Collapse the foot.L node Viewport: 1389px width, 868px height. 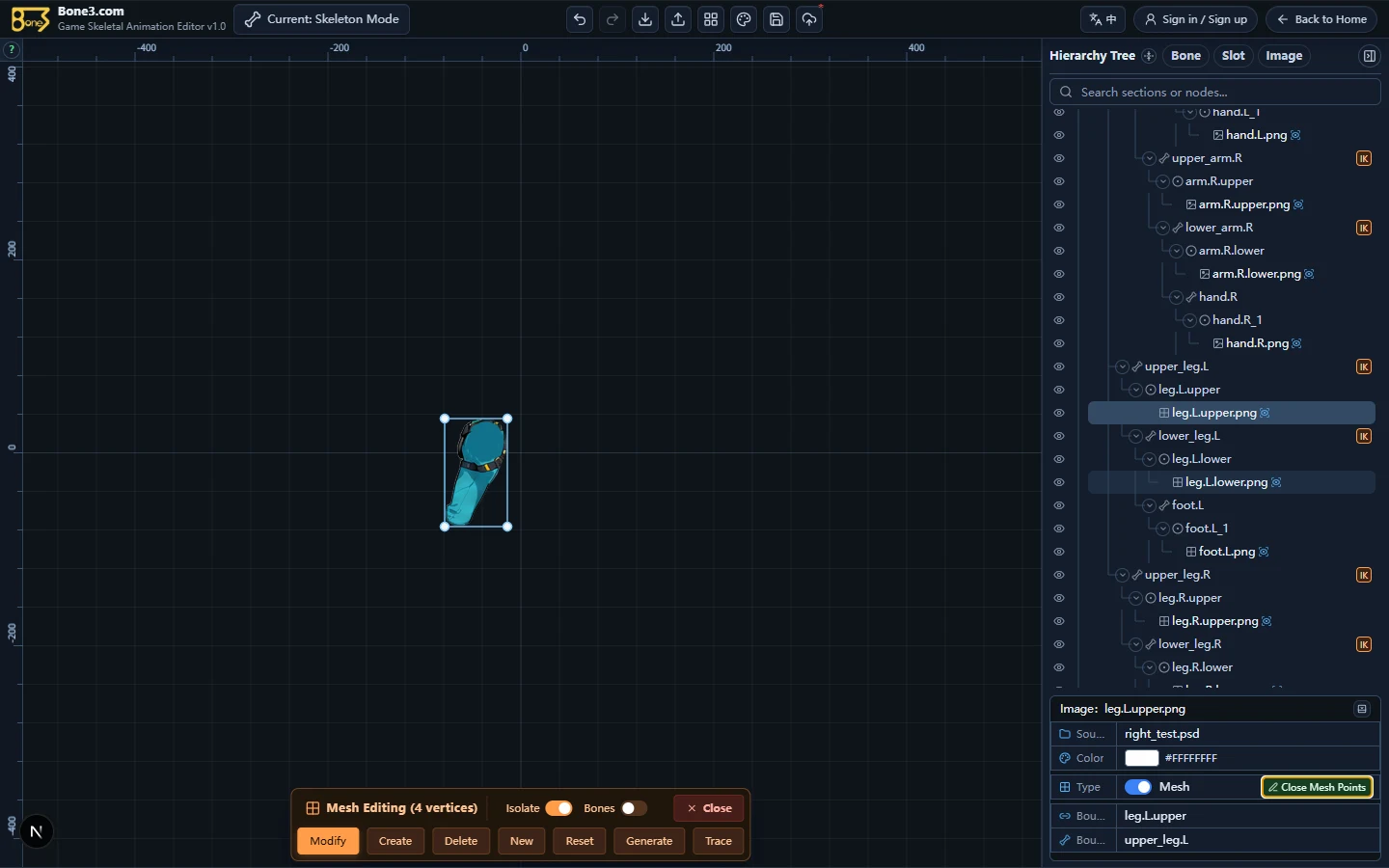(1149, 505)
